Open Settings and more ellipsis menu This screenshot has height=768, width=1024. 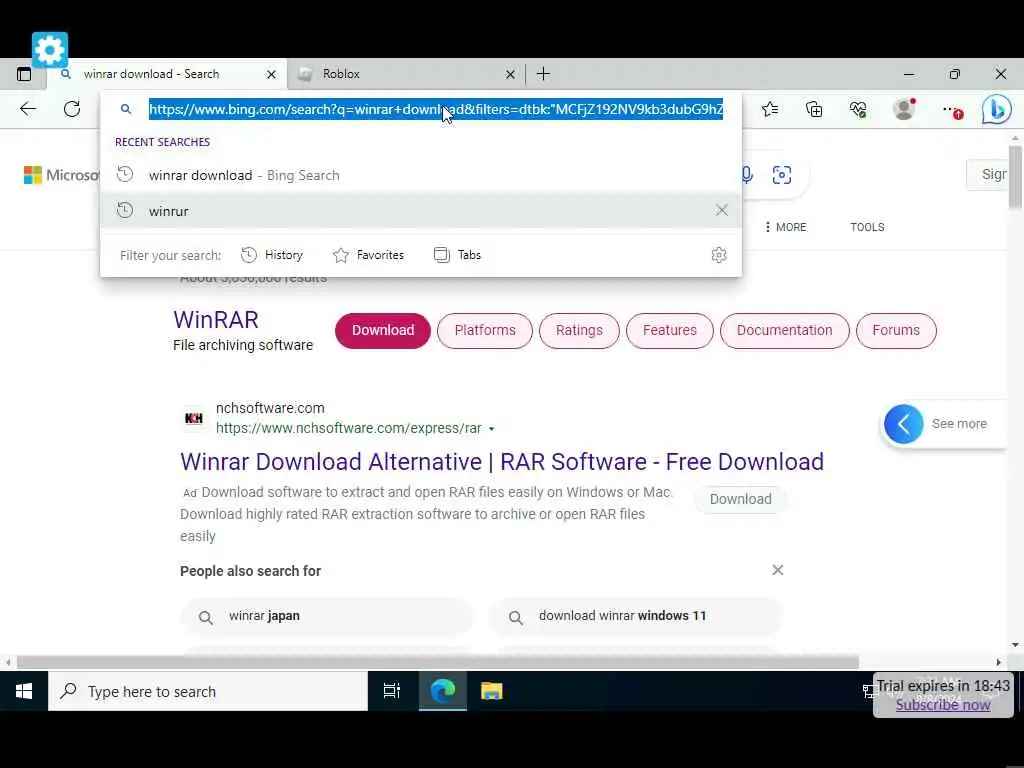[952, 110]
